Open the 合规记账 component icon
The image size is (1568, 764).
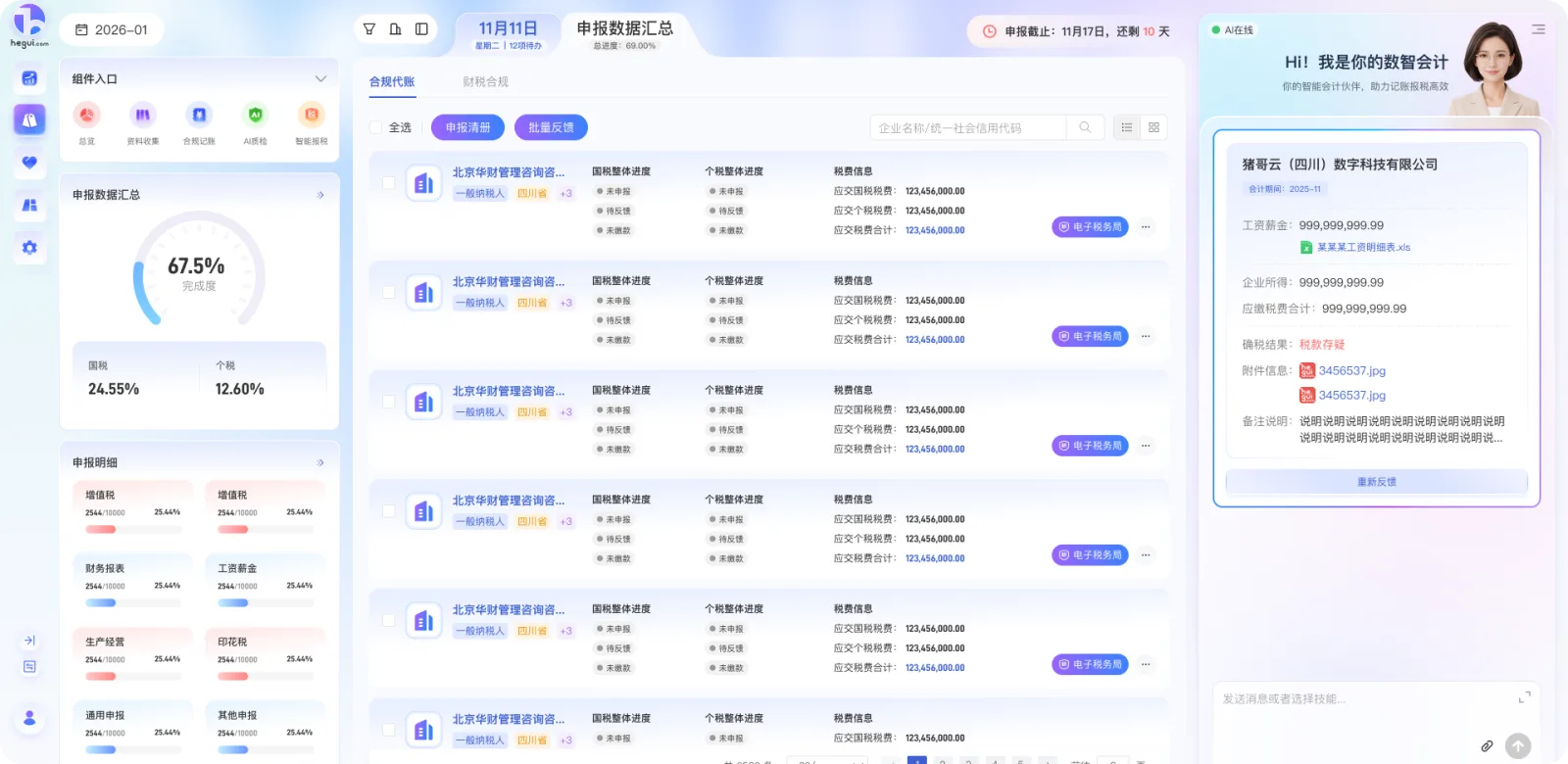pos(199,116)
